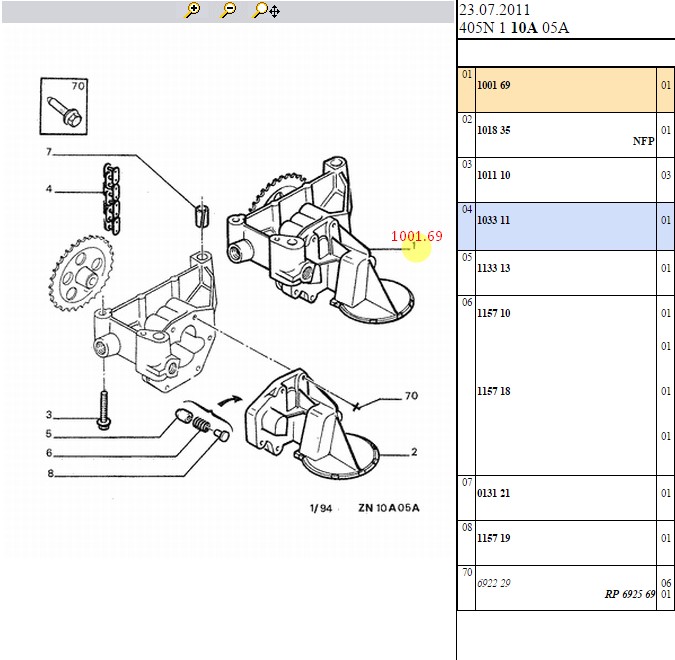Screen dimensions: 675x660
Task: Click callout 8 on the diagram
Action: tap(50, 474)
